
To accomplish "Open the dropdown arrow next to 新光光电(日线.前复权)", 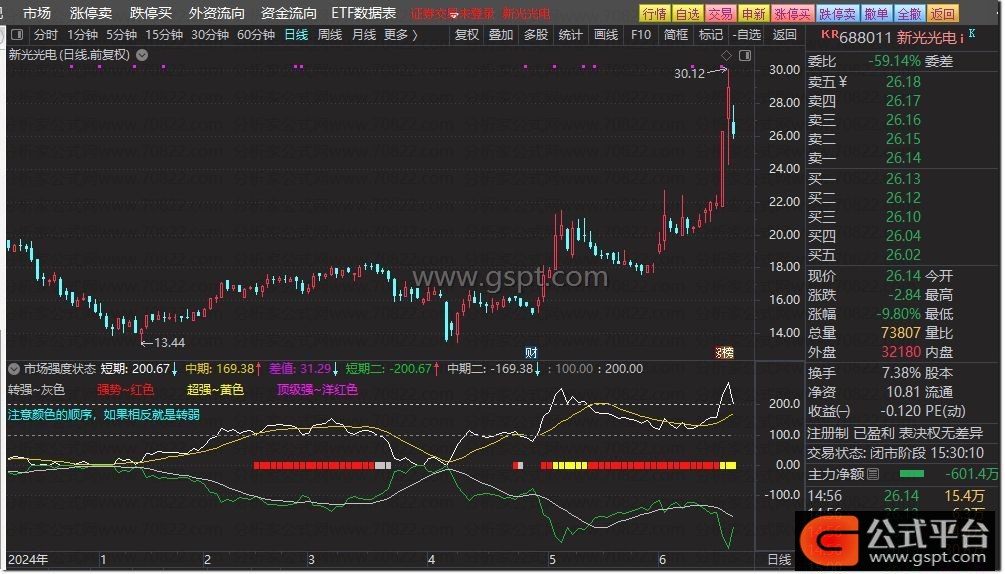I will coord(142,55).
